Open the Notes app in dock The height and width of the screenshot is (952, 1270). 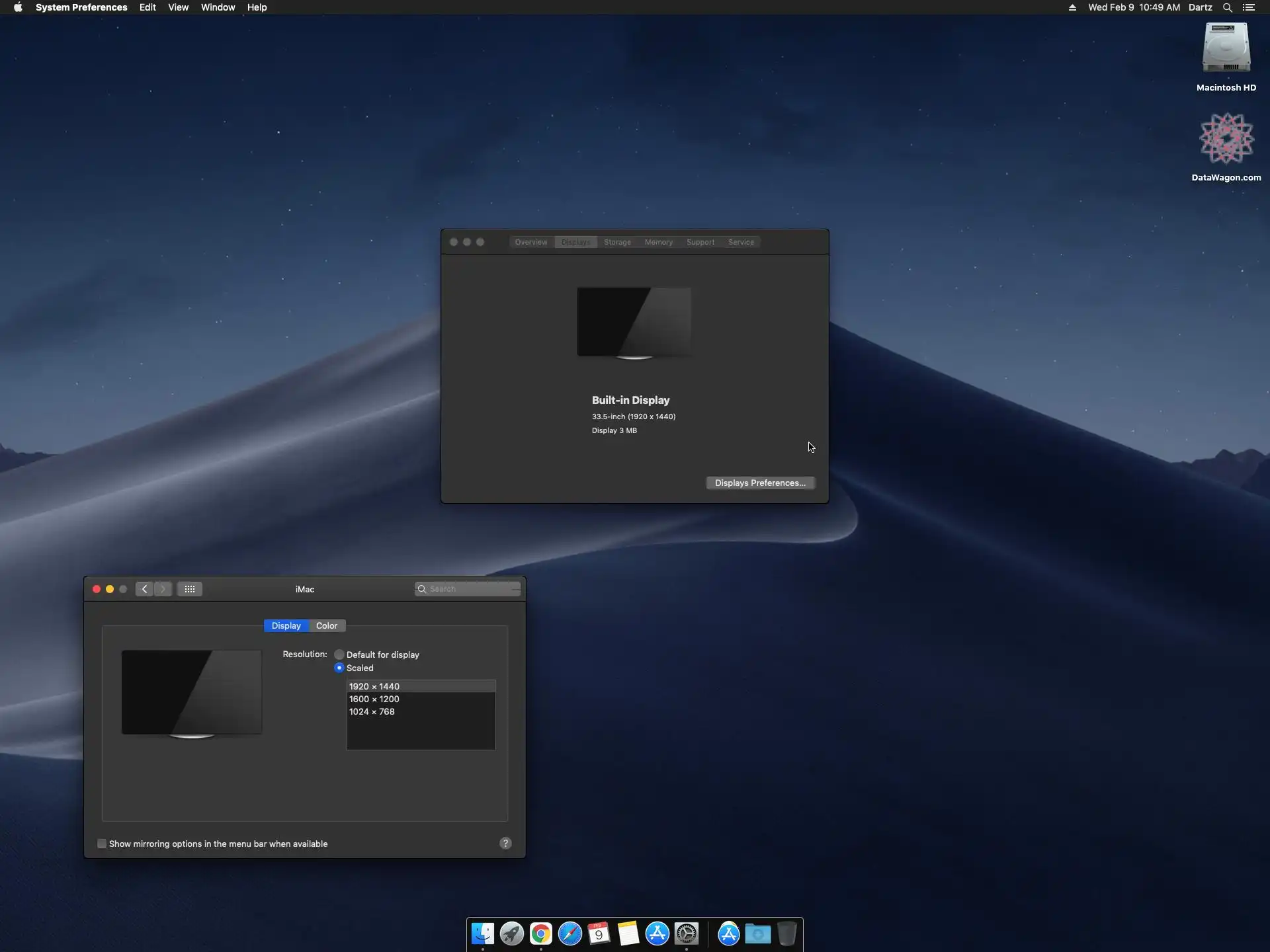[628, 933]
